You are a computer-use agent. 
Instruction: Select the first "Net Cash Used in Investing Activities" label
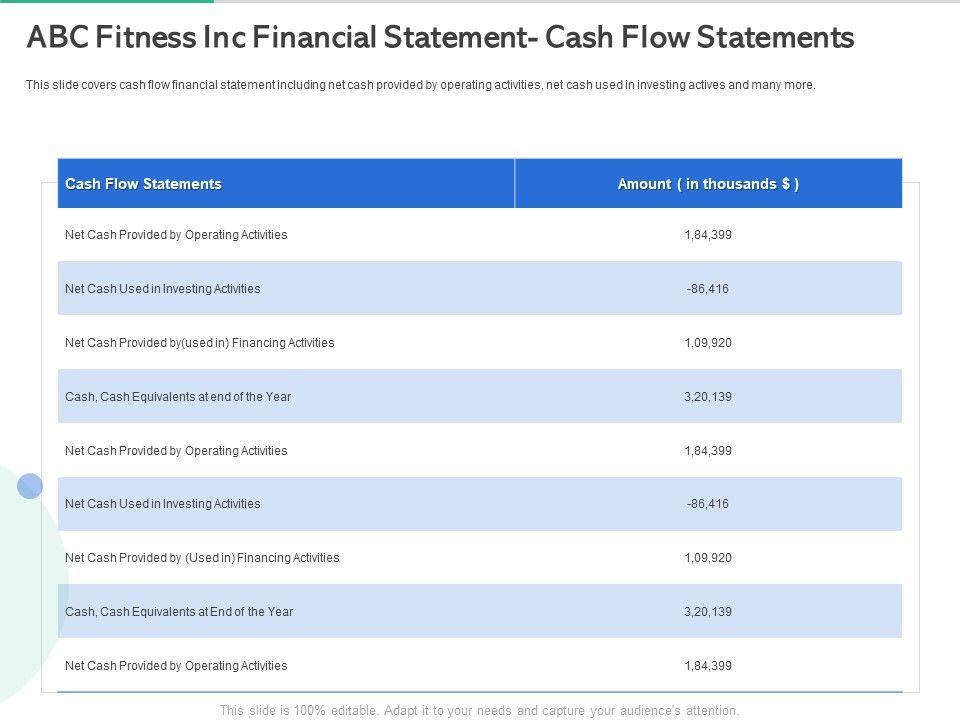(x=162, y=289)
